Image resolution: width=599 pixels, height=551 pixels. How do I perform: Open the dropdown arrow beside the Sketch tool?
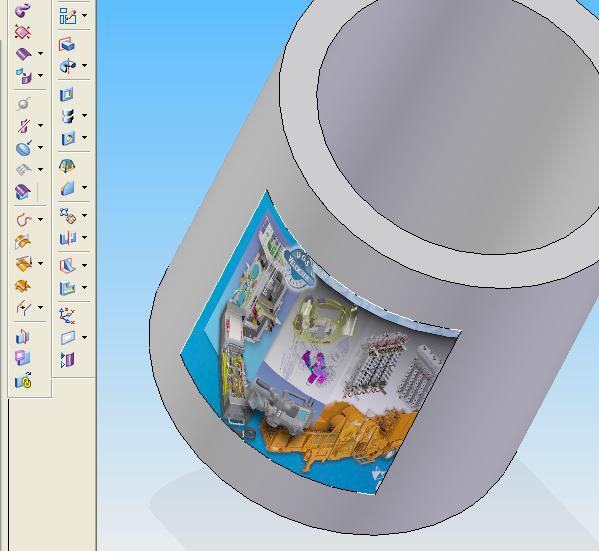pyautogui.click(x=84, y=16)
